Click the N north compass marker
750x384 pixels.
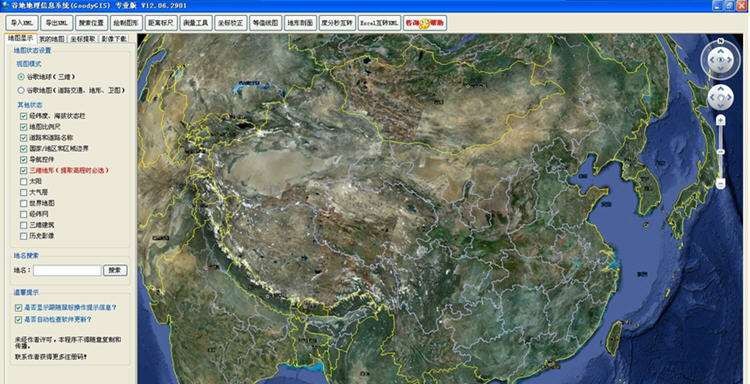pyautogui.click(x=720, y=40)
